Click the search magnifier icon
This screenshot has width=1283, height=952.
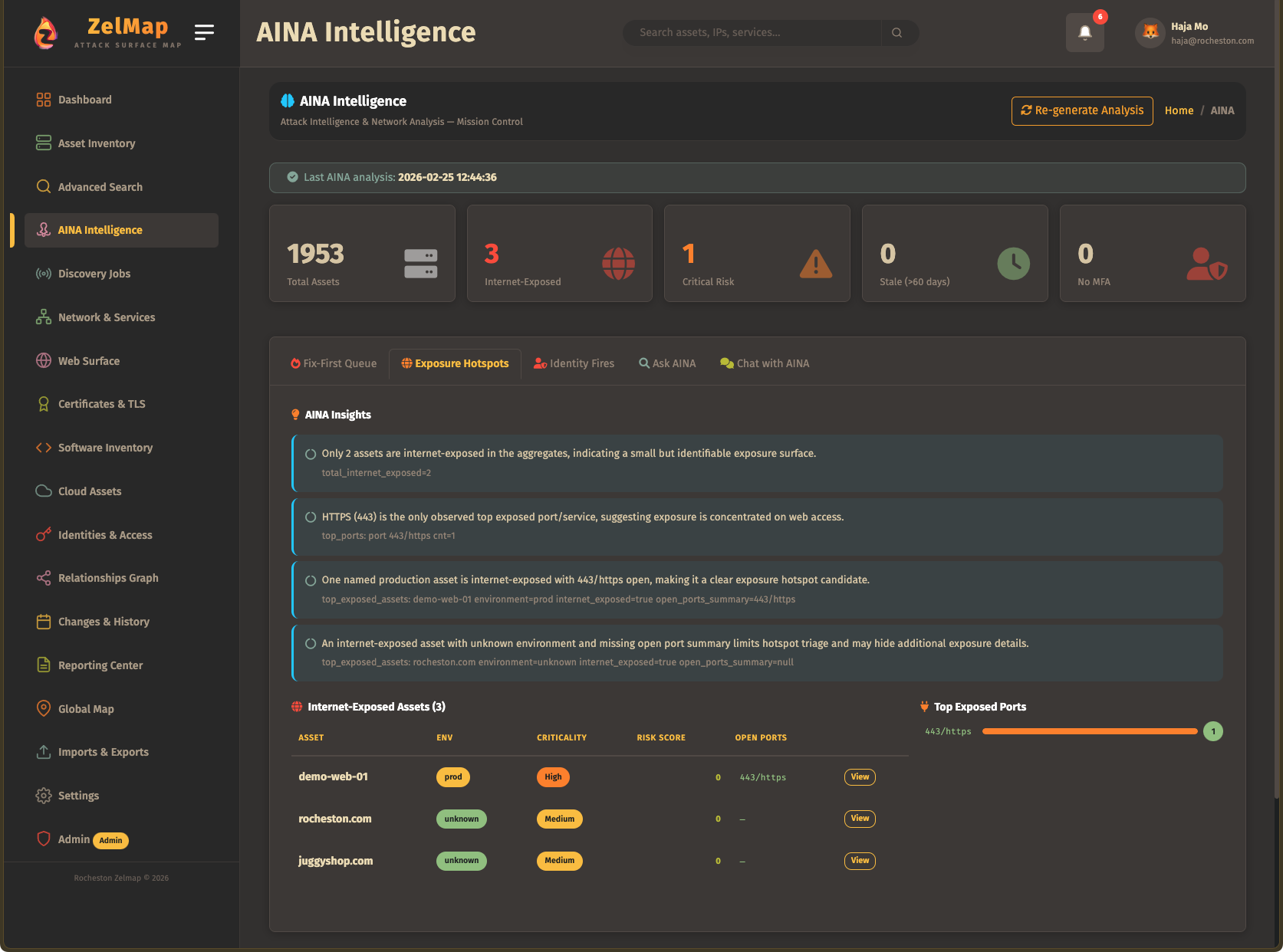tap(896, 33)
